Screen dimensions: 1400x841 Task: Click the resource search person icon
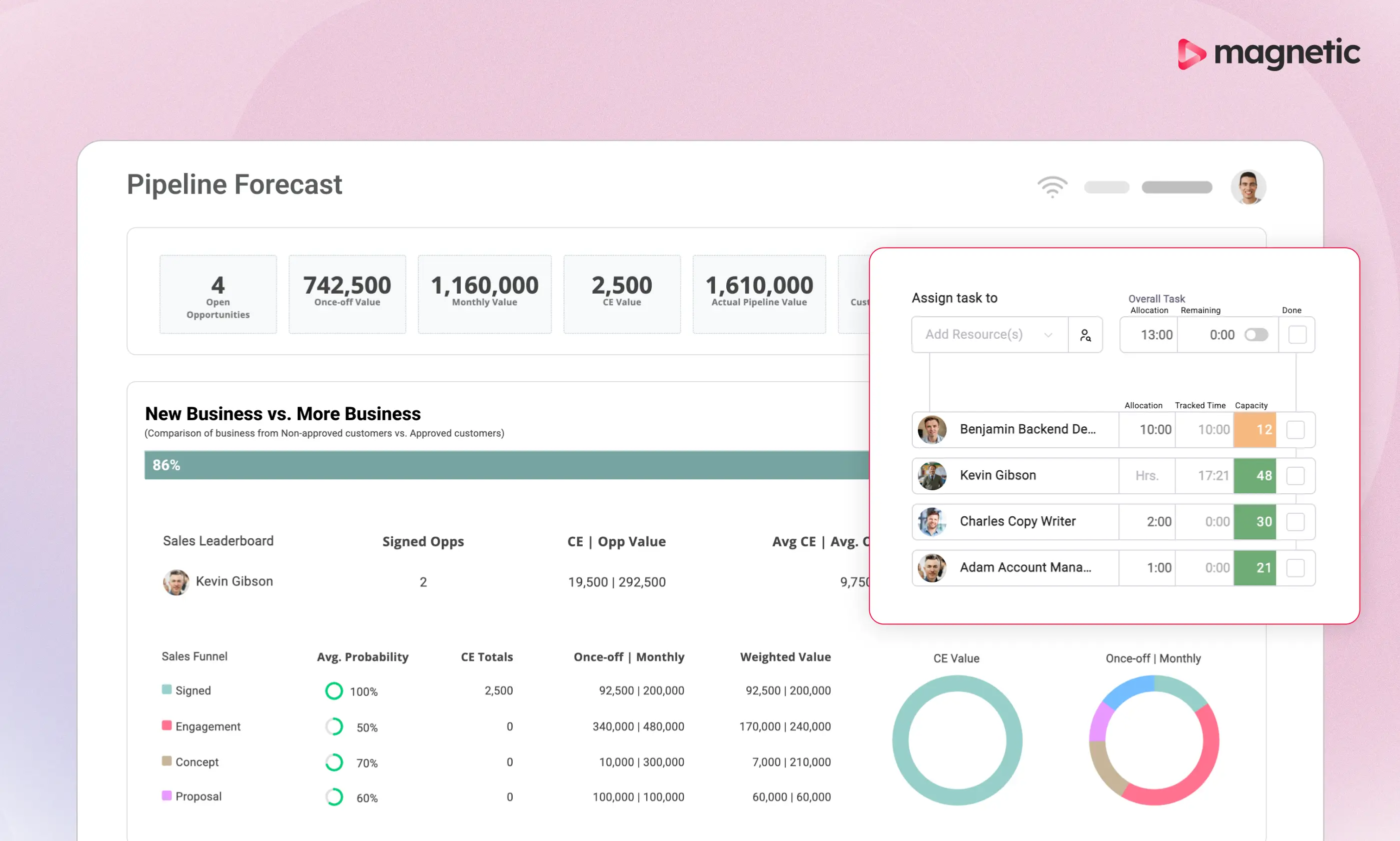click(1085, 335)
